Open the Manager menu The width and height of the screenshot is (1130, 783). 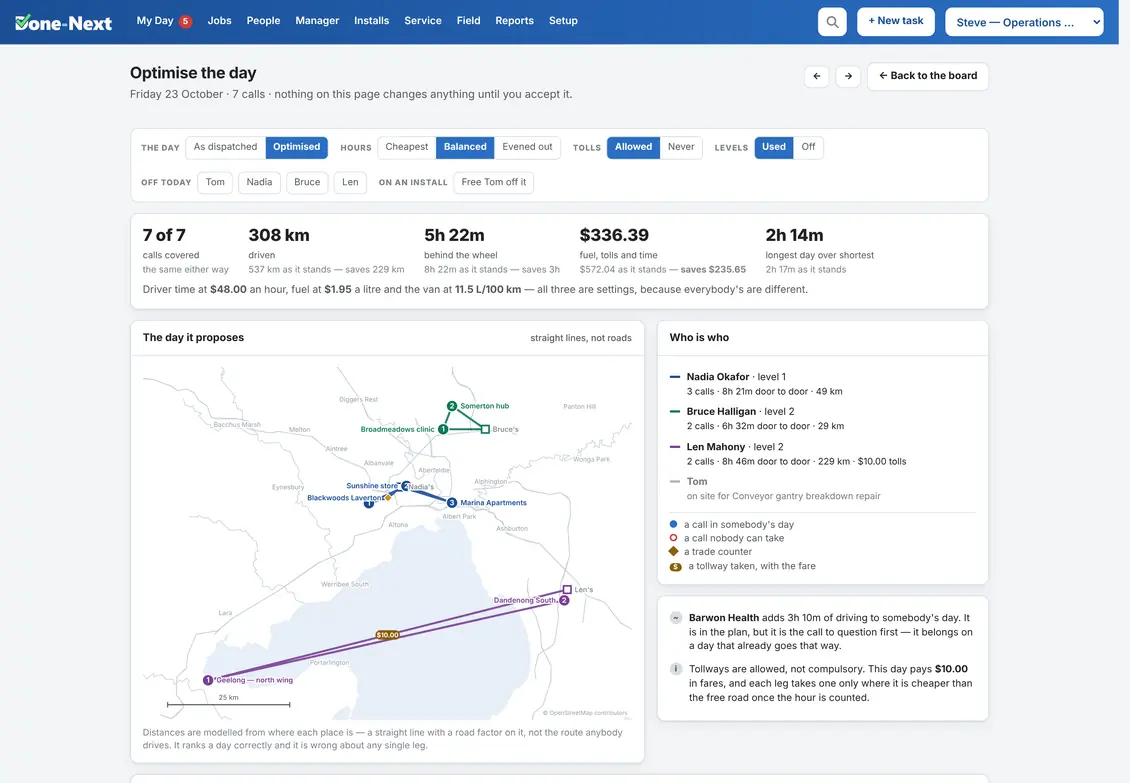[x=317, y=21]
